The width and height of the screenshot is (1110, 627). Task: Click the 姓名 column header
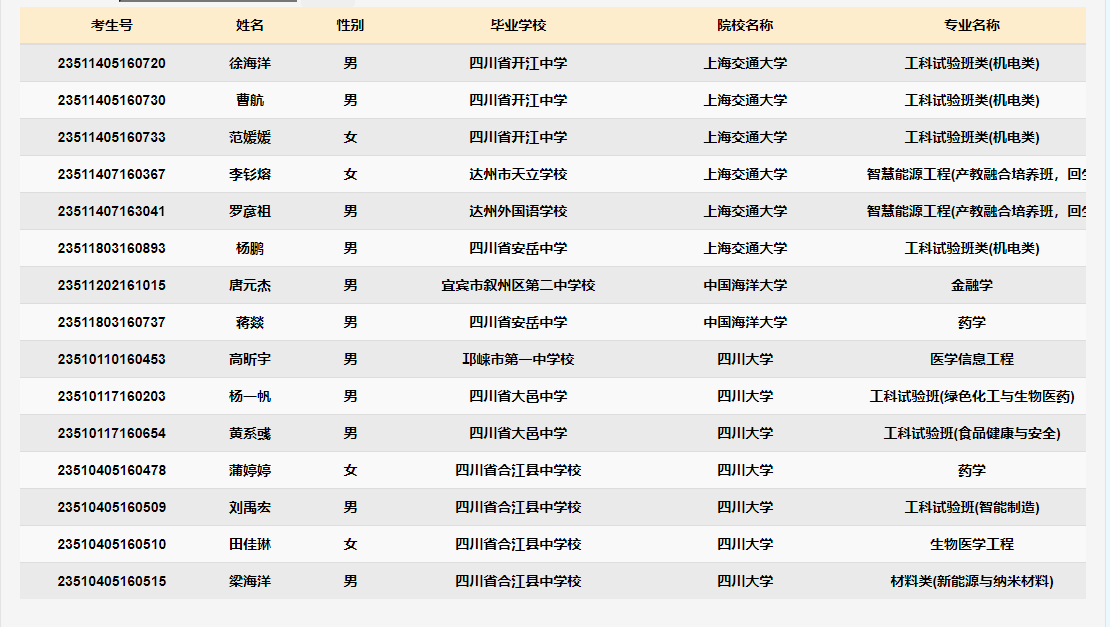tap(250, 25)
